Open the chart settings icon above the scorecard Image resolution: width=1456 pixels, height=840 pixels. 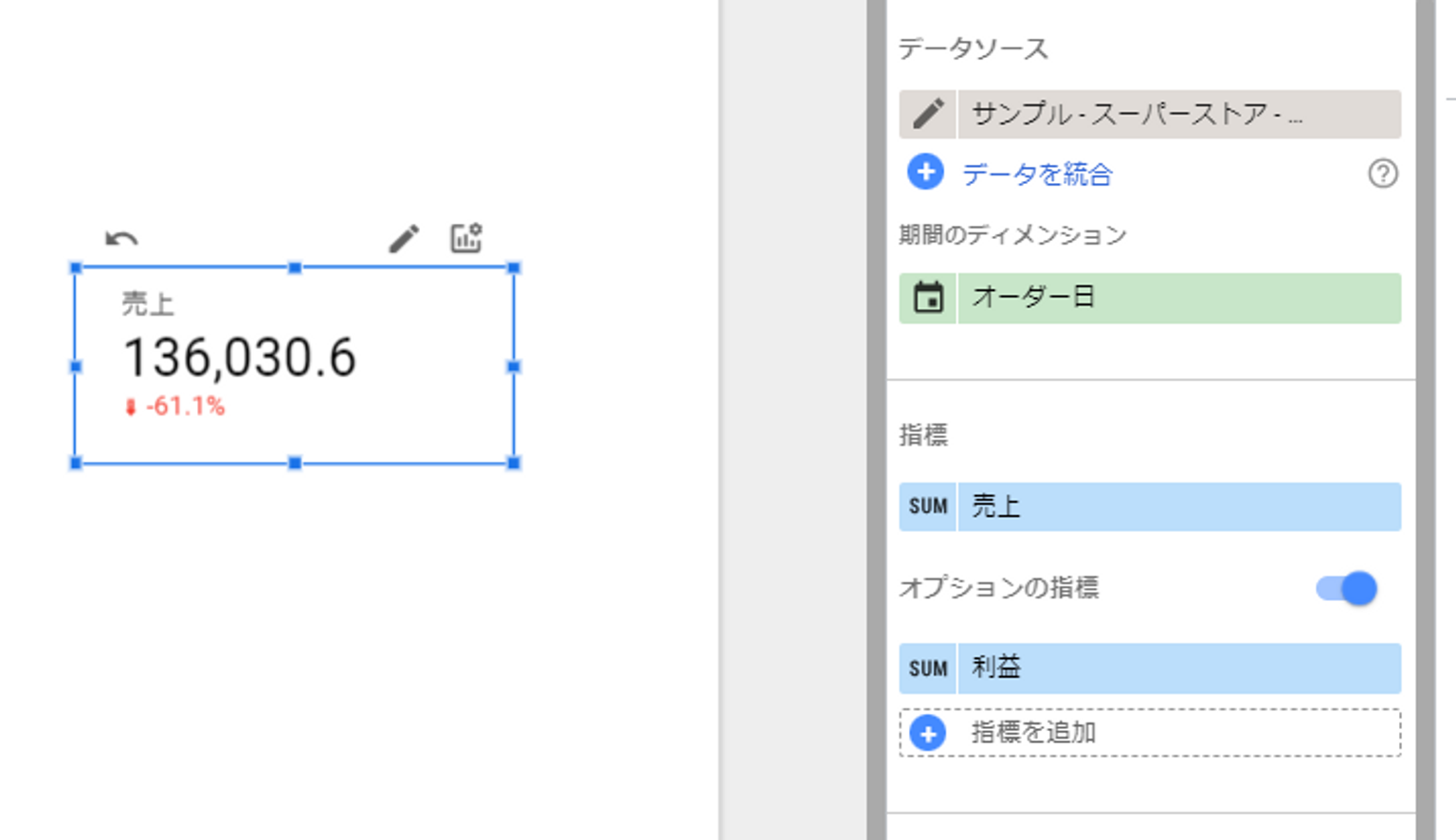(465, 238)
